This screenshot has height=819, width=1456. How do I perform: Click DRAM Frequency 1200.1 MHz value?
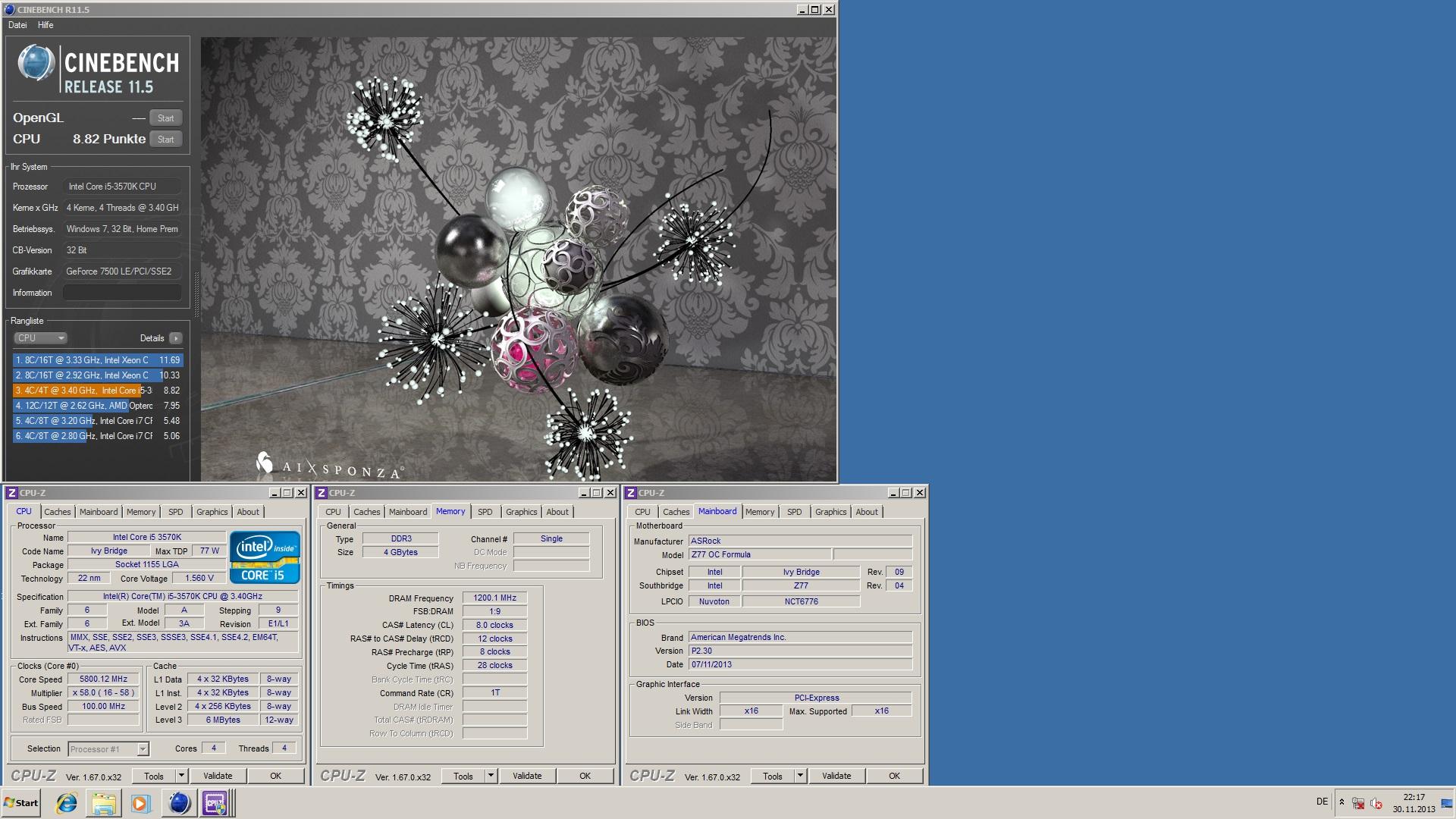point(494,598)
